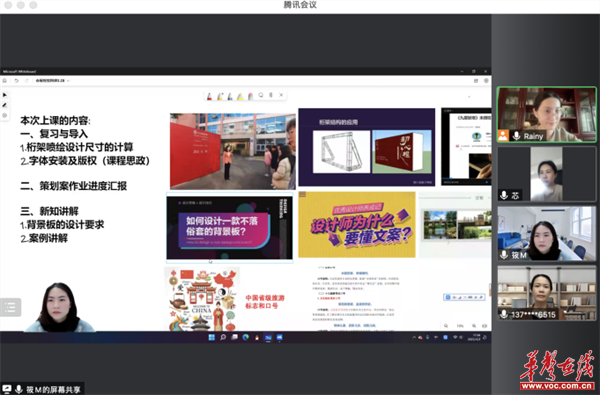Click the '一、复习与导入' text line
This screenshot has width=600, height=395.
click(54, 134)
